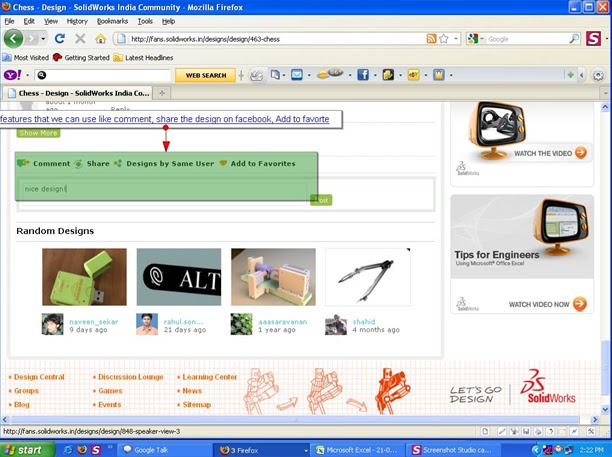Viewport: 612px width, 457px height.
Task: Open the History menu
Action: tap(77, 21)
